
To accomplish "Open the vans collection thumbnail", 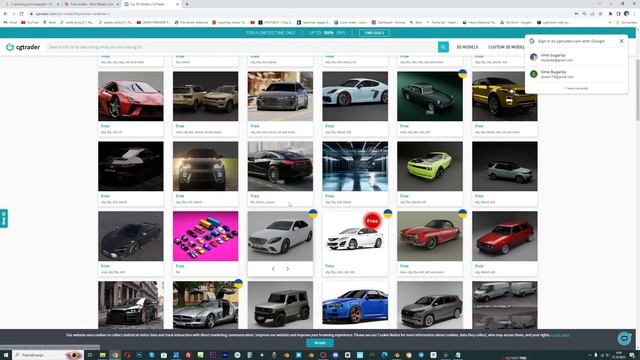I will pyautogui.click(x=504, y=305).
